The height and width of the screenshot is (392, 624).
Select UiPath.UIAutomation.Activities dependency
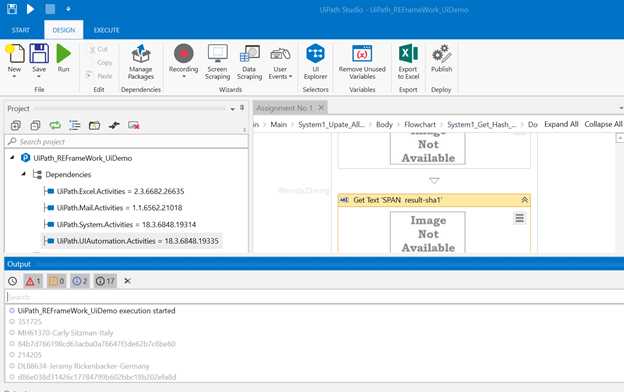click(x=137, y=241)
